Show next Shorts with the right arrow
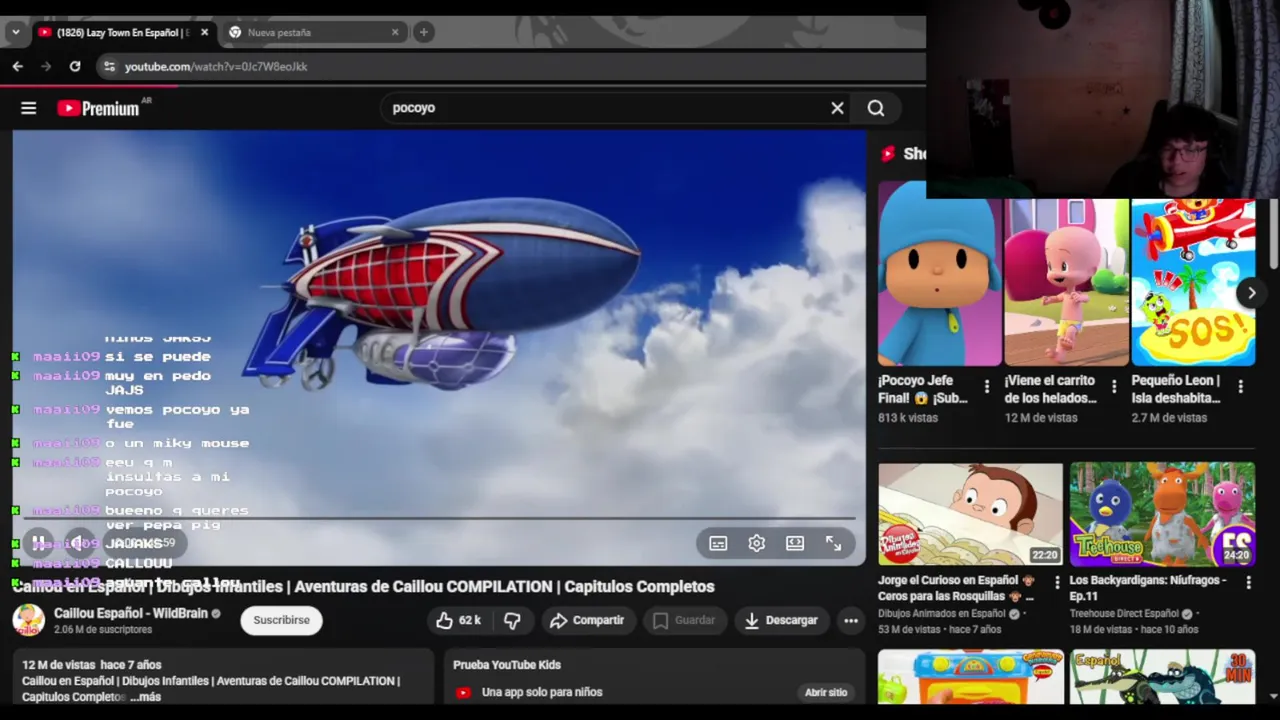The image size is (1280, 720). tap(1251, 293)
